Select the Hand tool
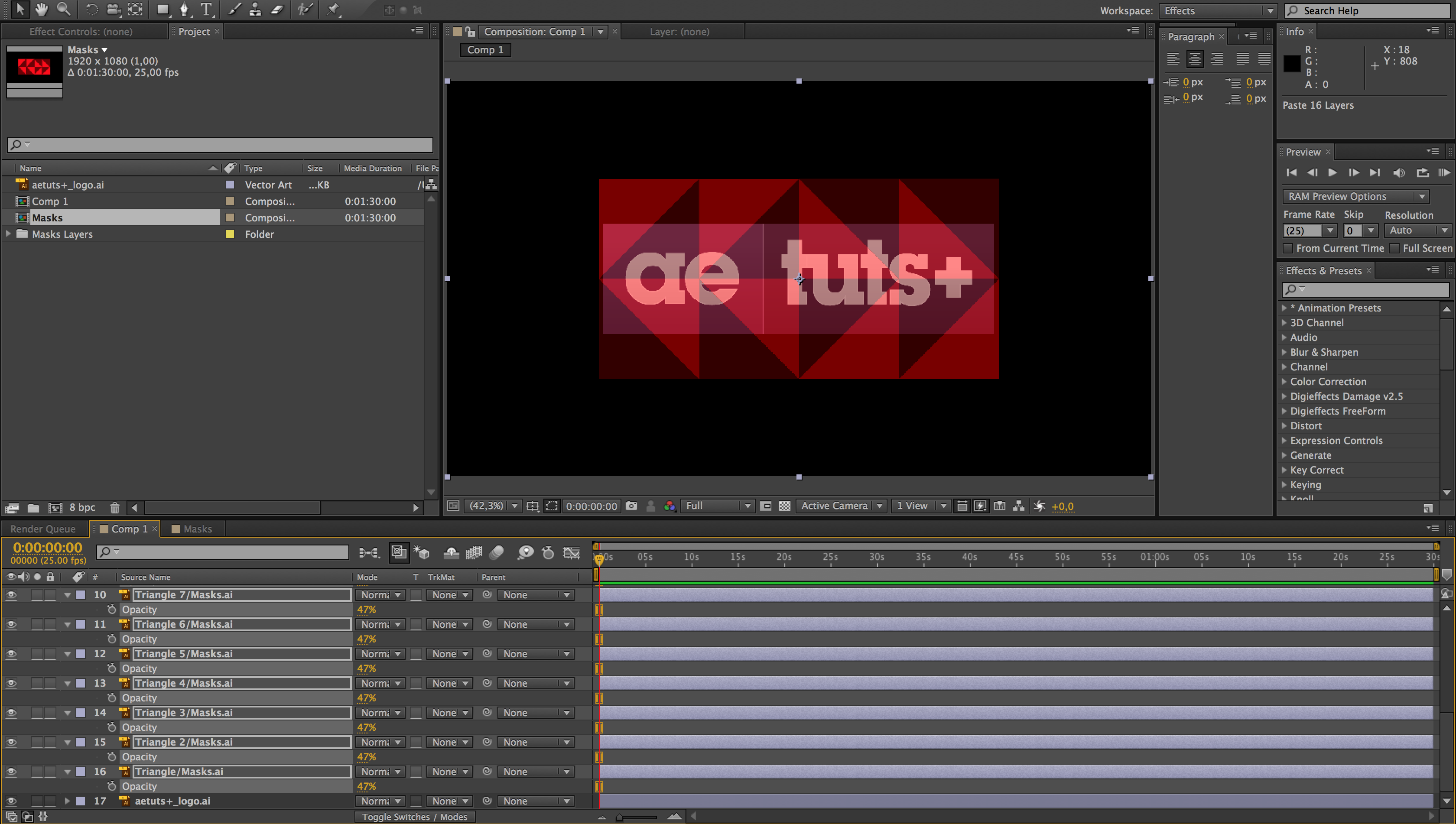Image resolution: width=1456 pixels, height=824 pixels. (x=41, y=10)
